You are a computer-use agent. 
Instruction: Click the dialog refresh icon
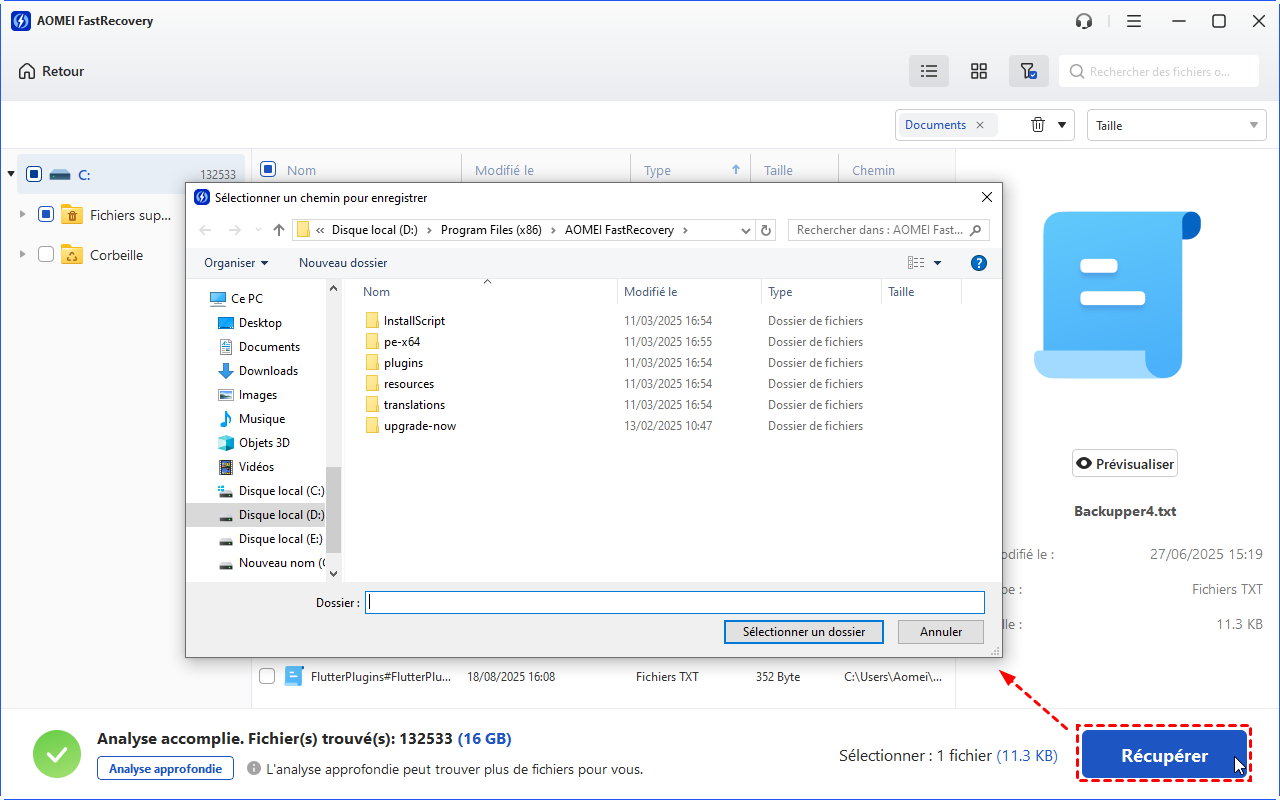click(766, 230)
